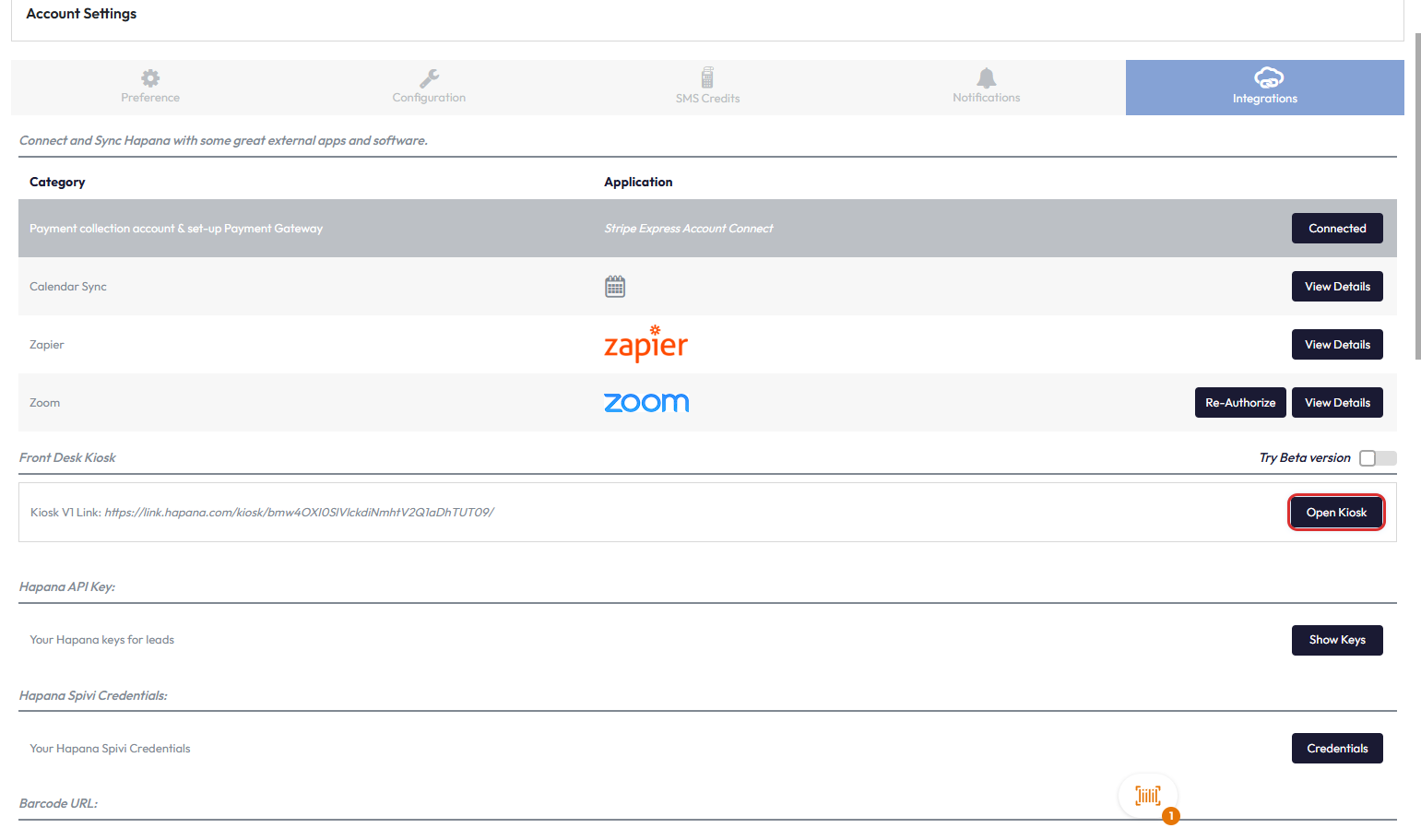Enable the Try Beta version toggle

[x=1378, y=458]
